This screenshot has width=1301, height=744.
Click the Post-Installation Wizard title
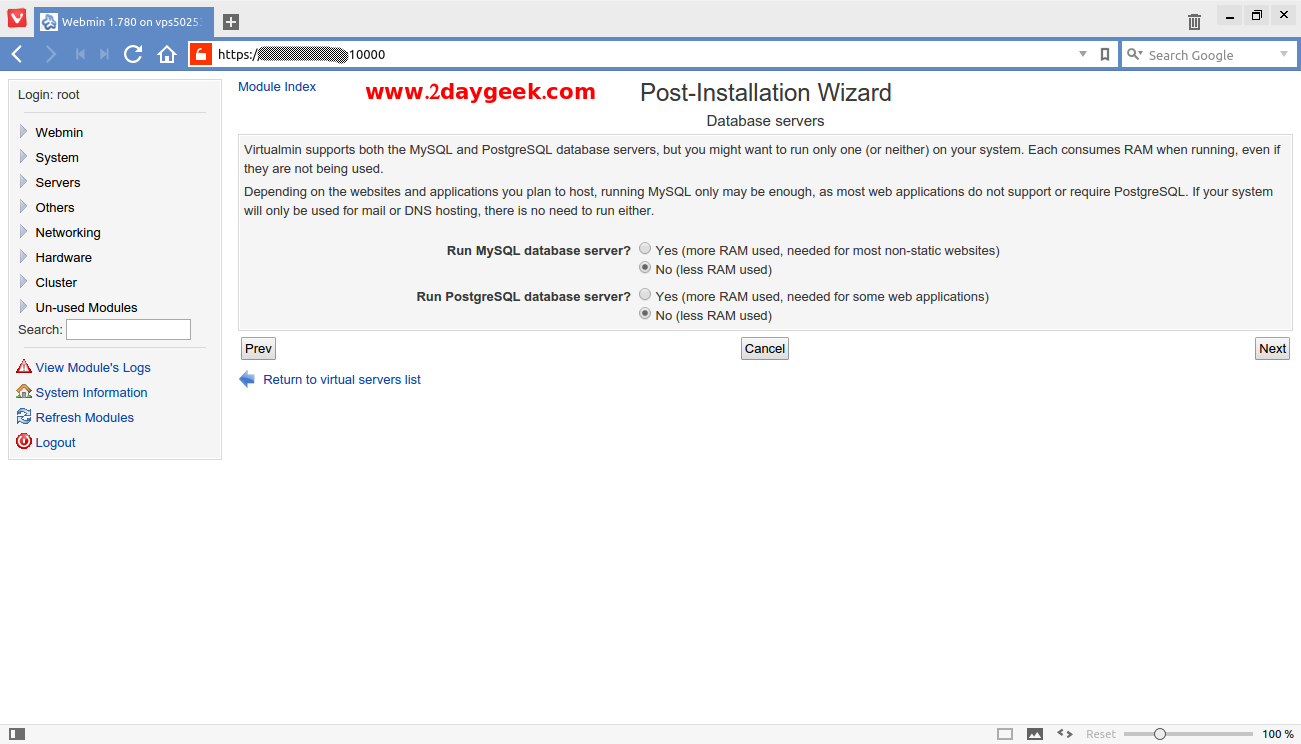click(765, 93)
